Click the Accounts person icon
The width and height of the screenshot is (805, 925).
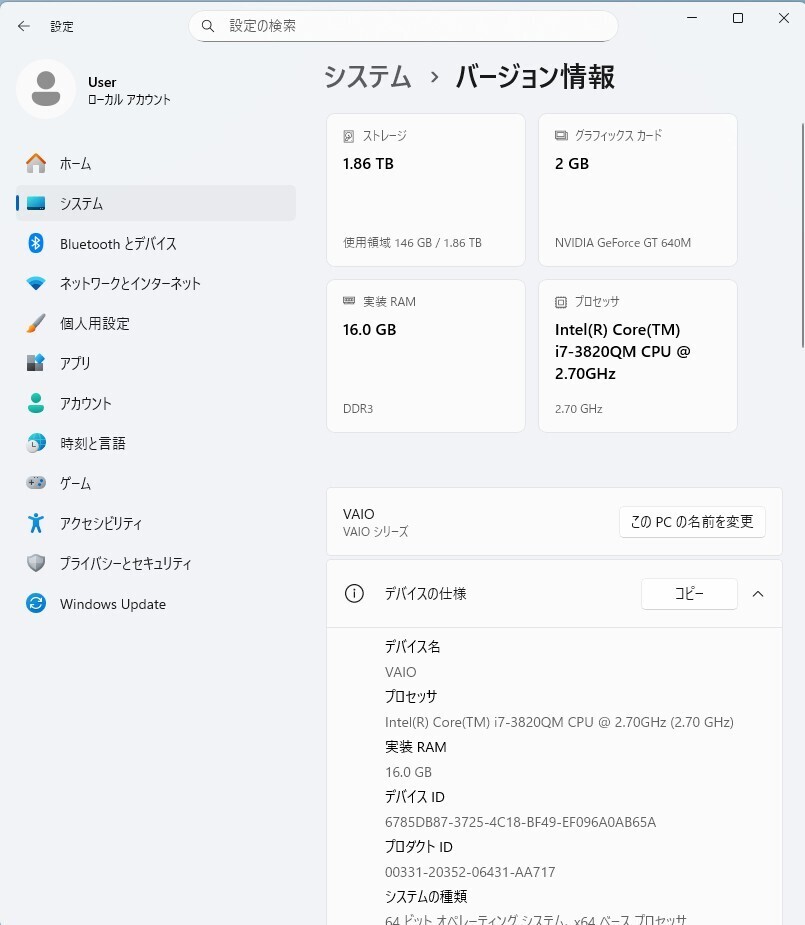tap(36, 403)
